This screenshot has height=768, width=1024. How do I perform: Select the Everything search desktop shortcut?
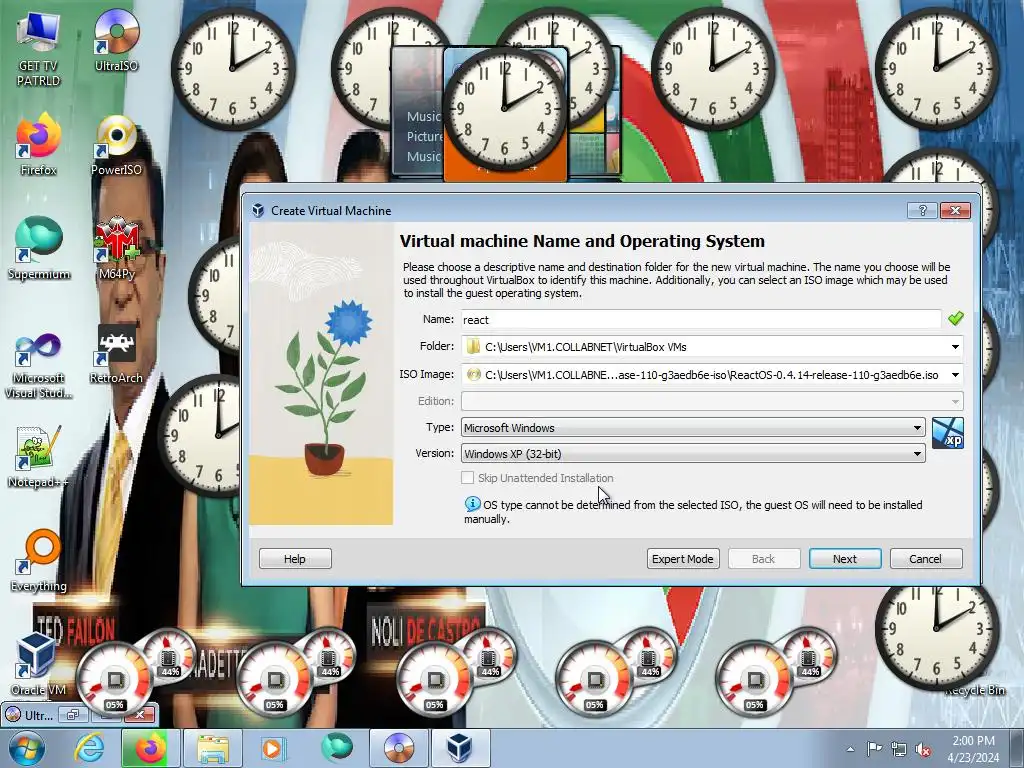pyautogui.click(x=39, y=560)
